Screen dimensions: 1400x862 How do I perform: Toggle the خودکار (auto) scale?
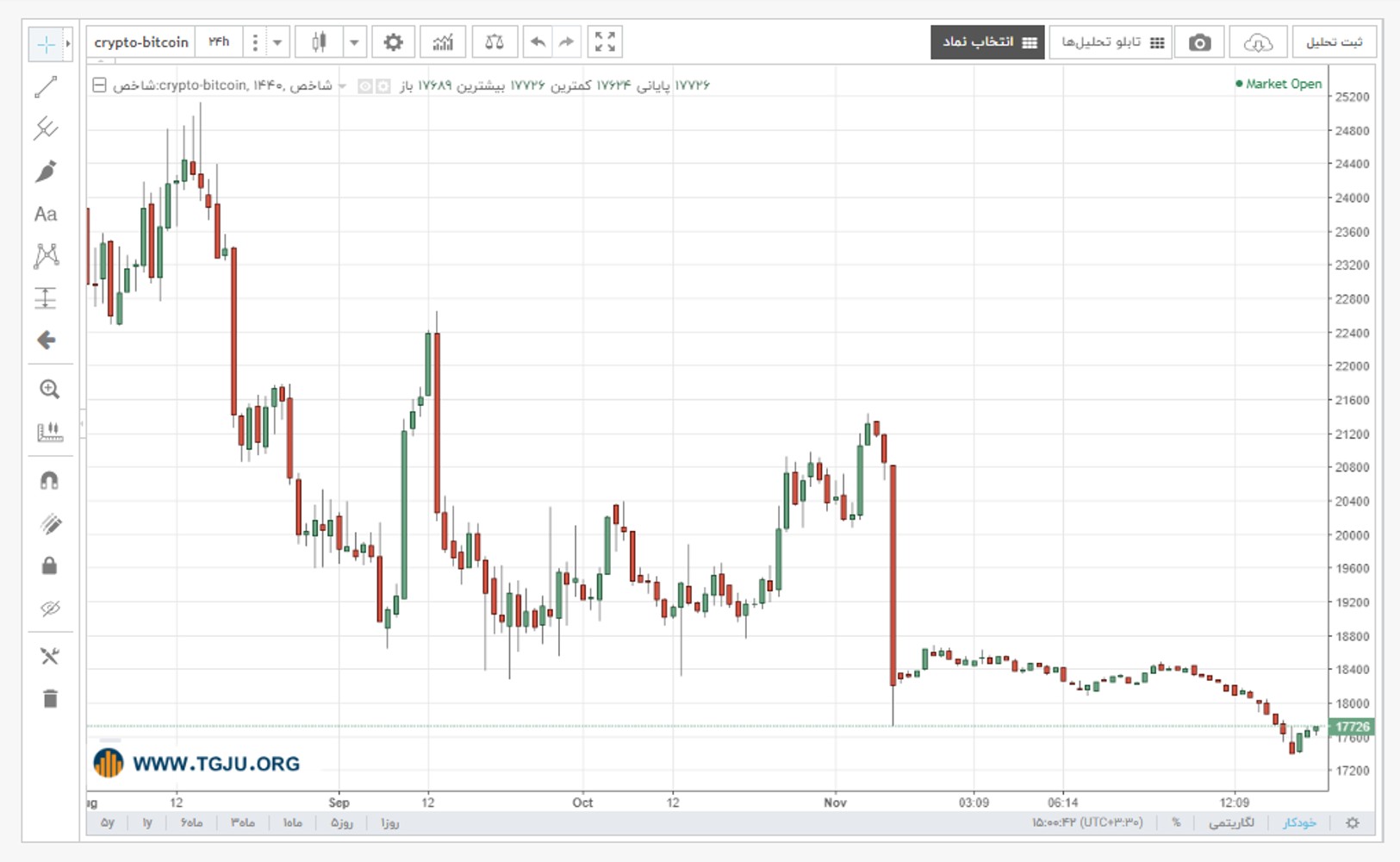pyautogui.click(x=1299, y=823)
